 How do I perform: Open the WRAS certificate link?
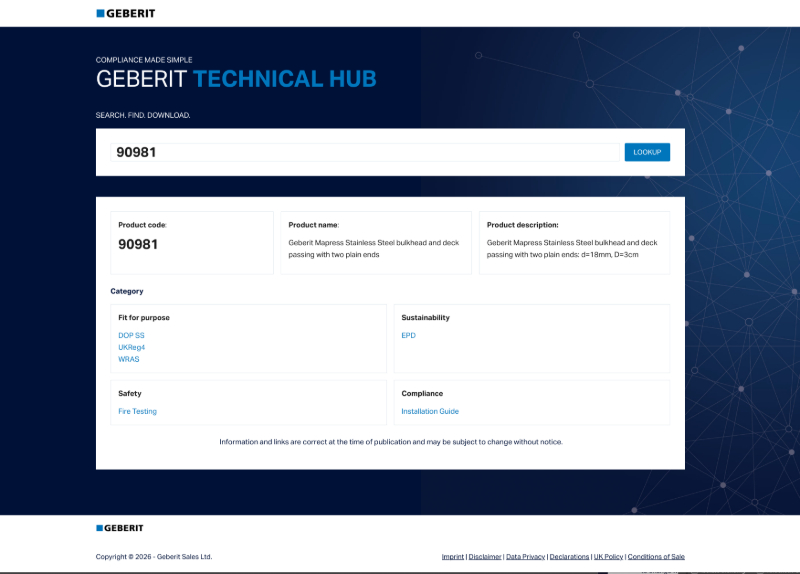pos(129,359)
